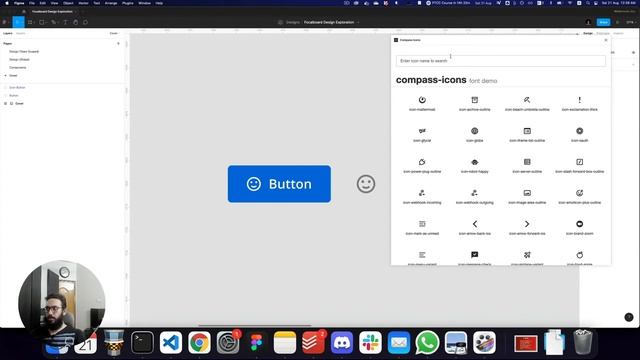Open Visual Studio Code from the dock

(171, 342)
